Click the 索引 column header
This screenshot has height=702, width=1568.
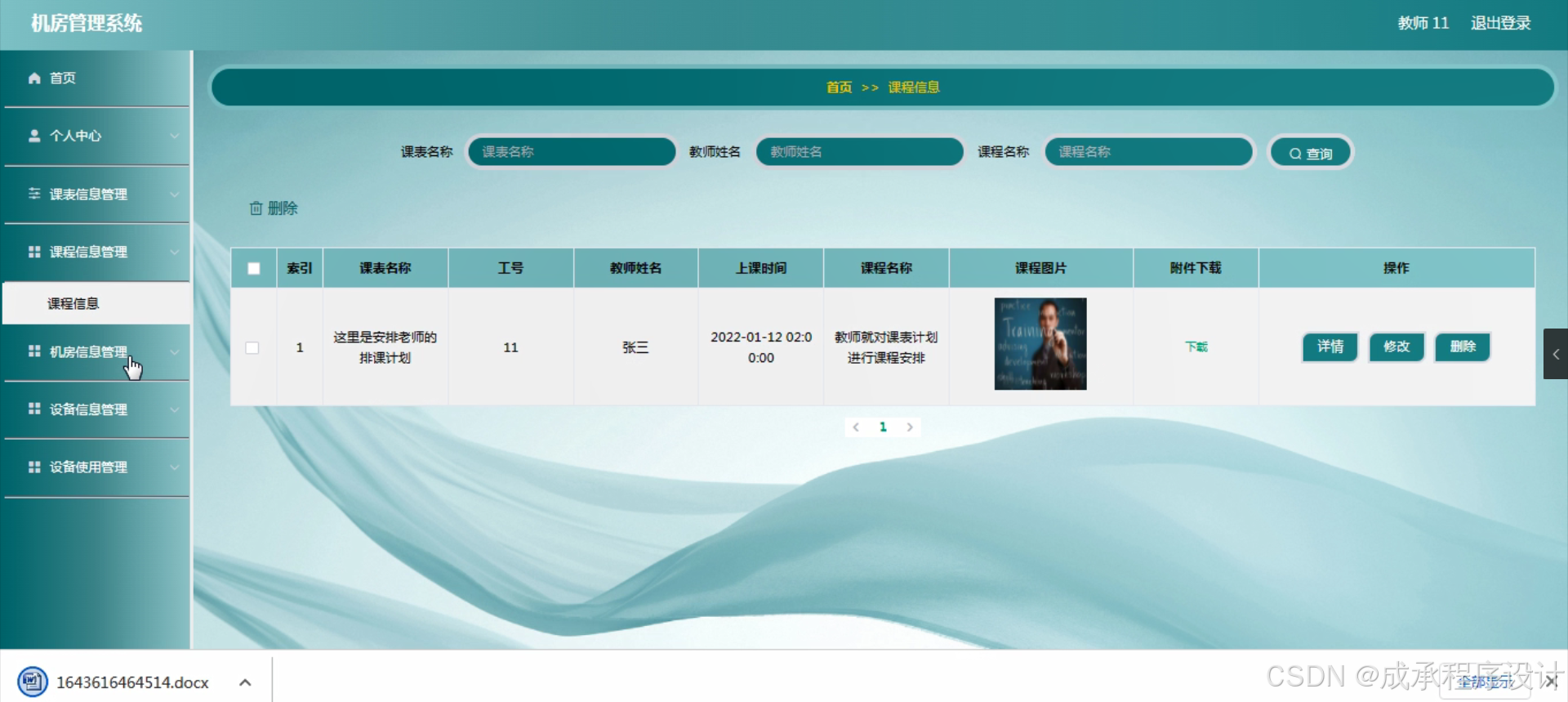(x=300, y=268)
